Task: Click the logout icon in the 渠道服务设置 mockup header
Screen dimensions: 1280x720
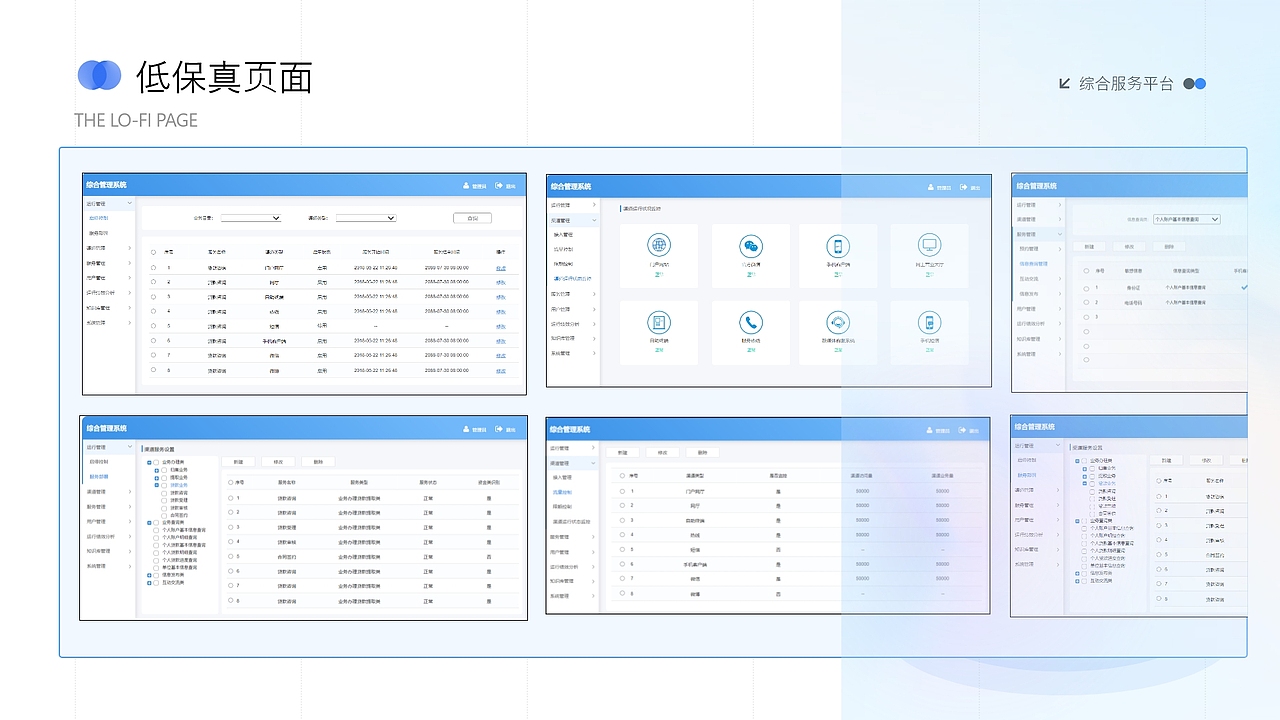Action: click(x=498, y=429)
